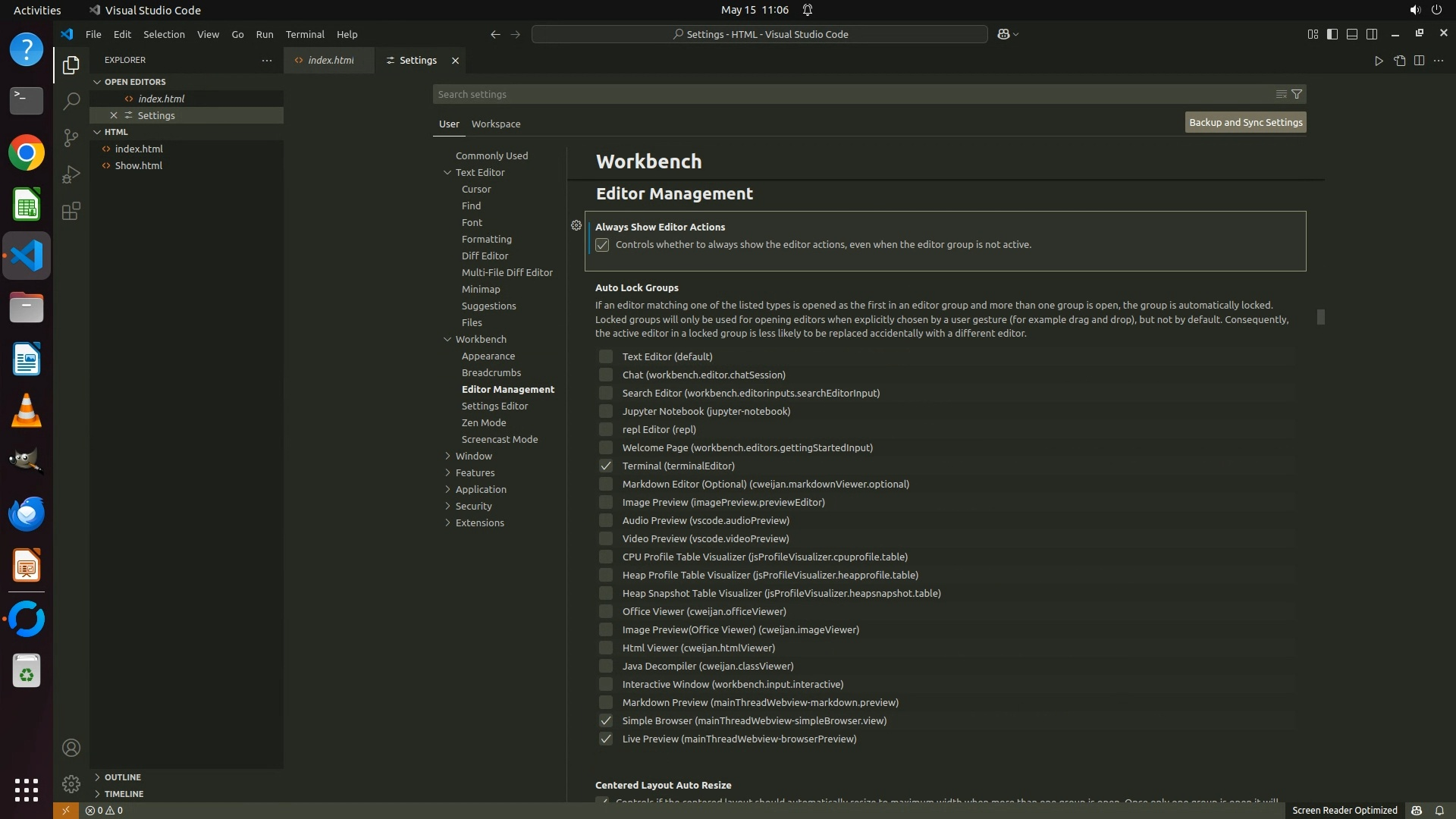Image resolution: width=1456 pixels, height=819 pixels.
Task: Click the Search settings input field
Action: 849,94
